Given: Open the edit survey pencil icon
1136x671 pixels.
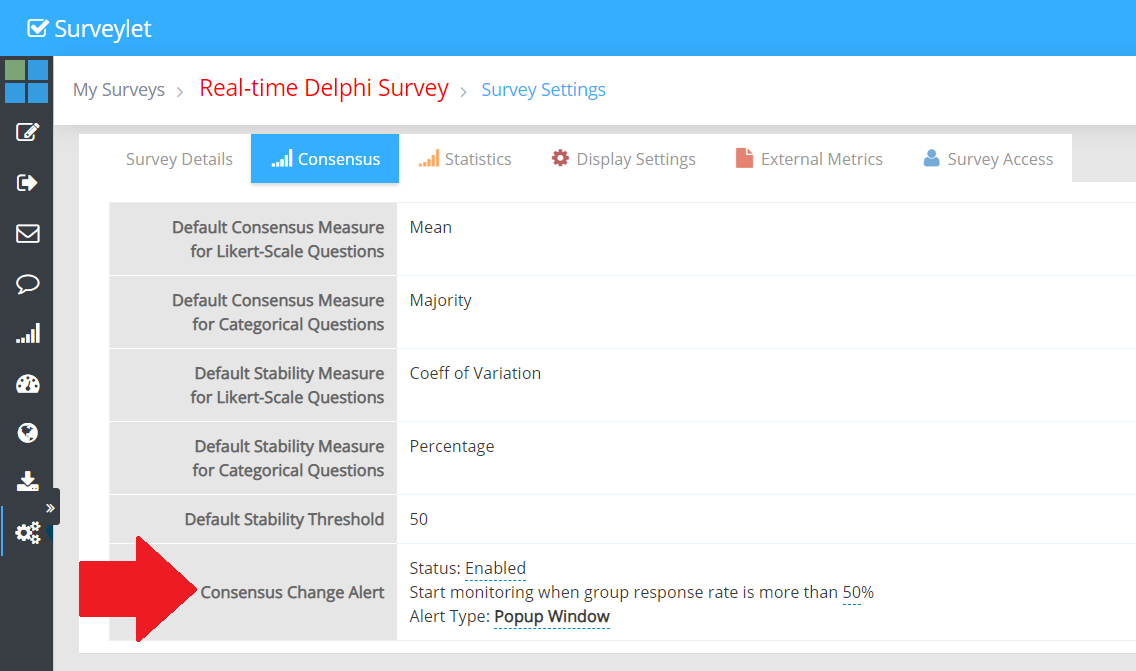Looking at the screenshot, I should [27, 132].
